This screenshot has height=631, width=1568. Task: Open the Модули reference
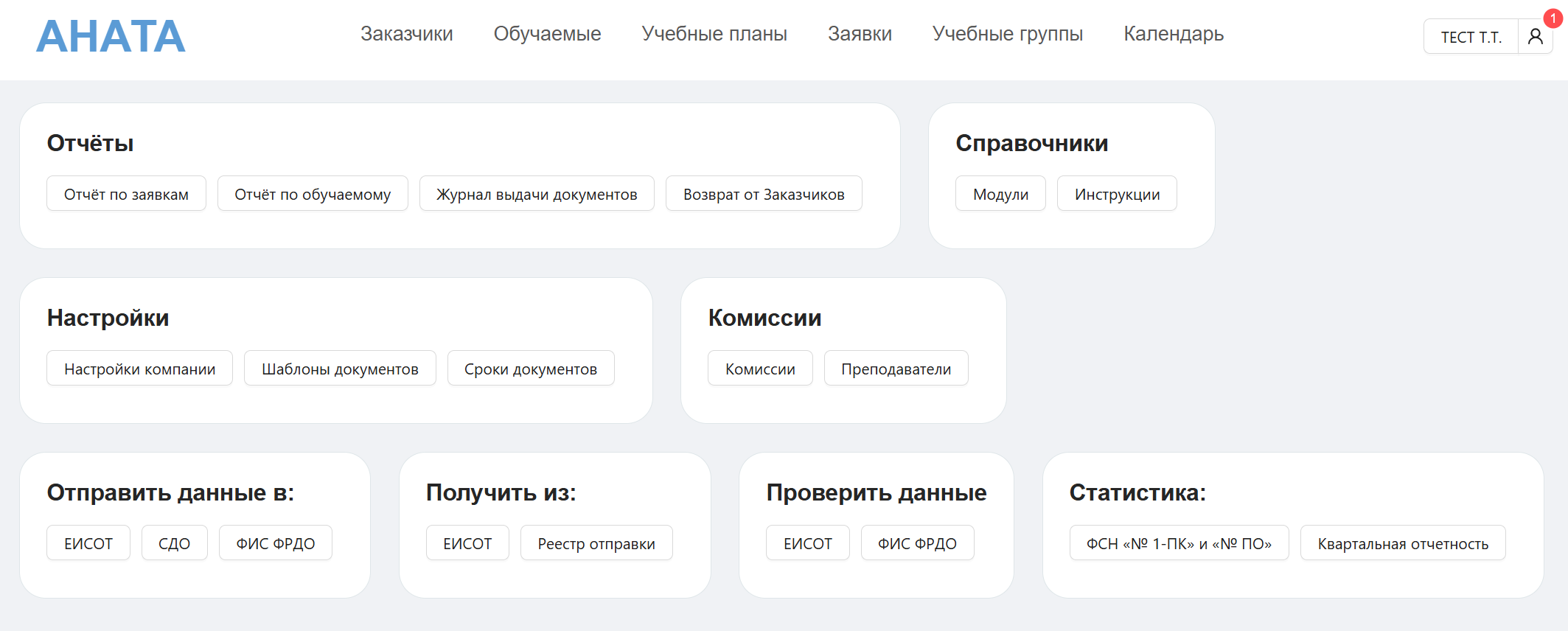(1000, 194)
